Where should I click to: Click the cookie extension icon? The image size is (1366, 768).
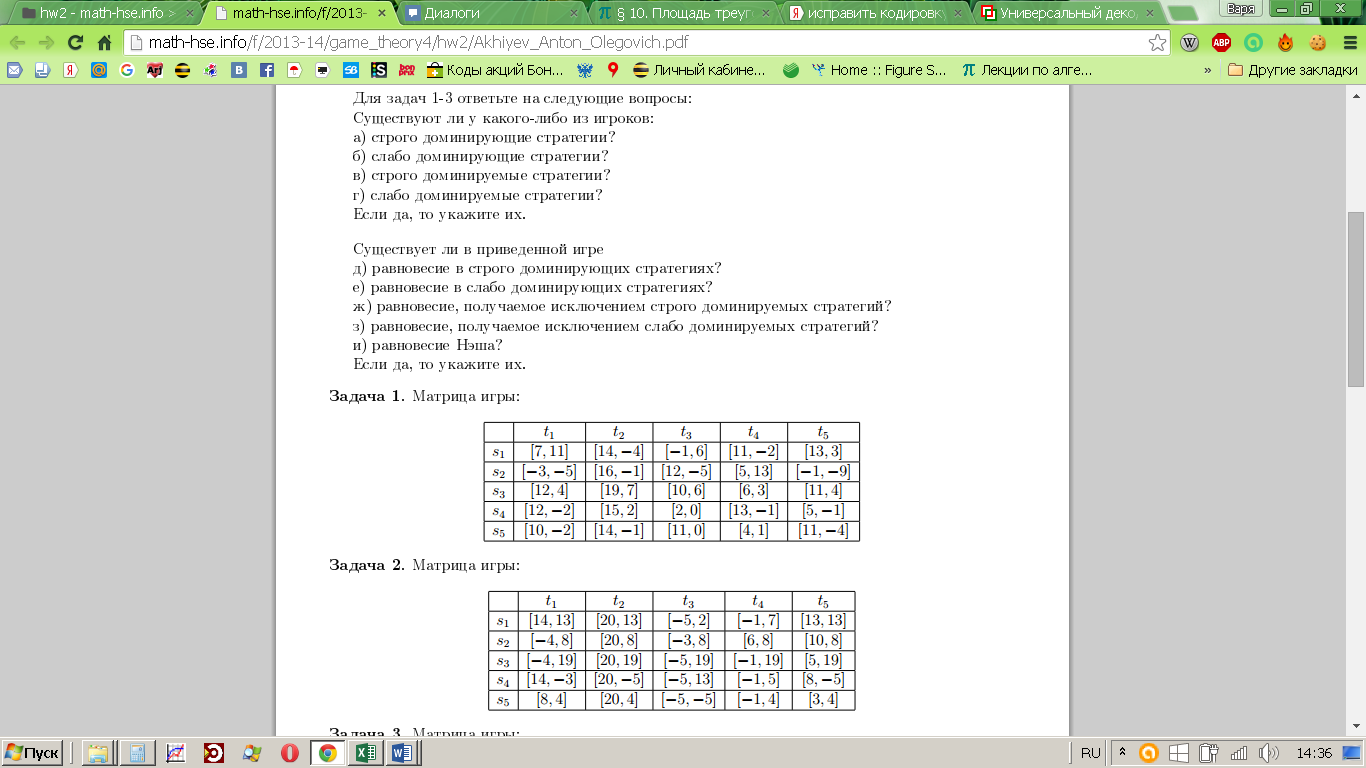[1318, 43]
